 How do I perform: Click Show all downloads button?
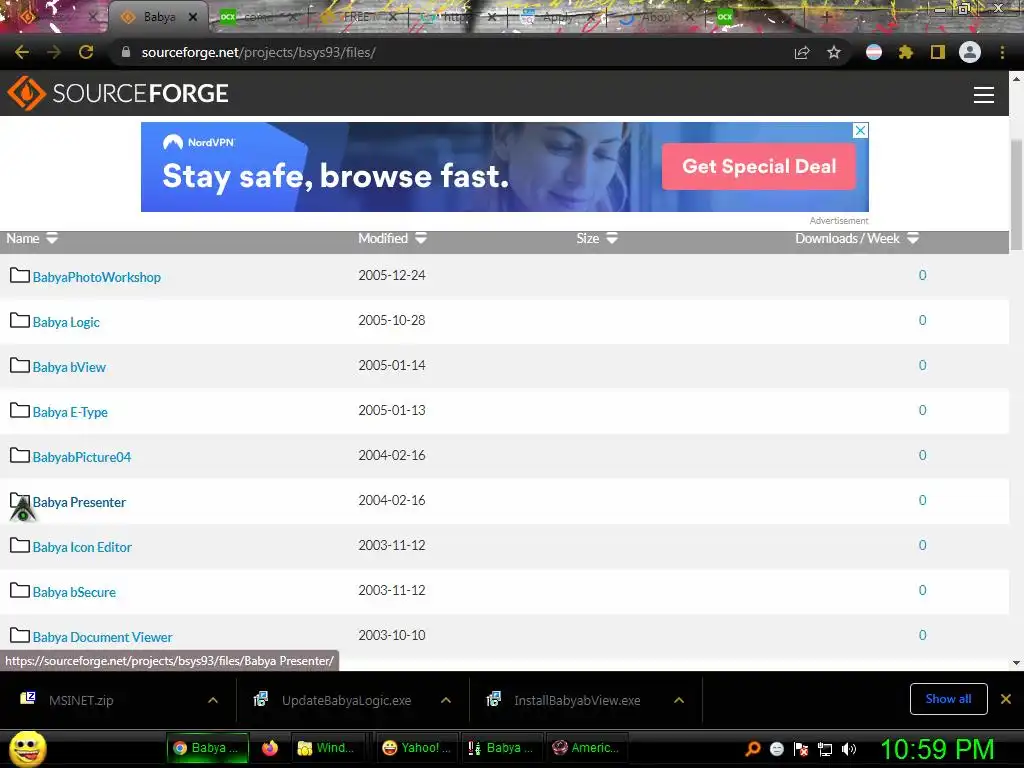[x=948, y=699]
